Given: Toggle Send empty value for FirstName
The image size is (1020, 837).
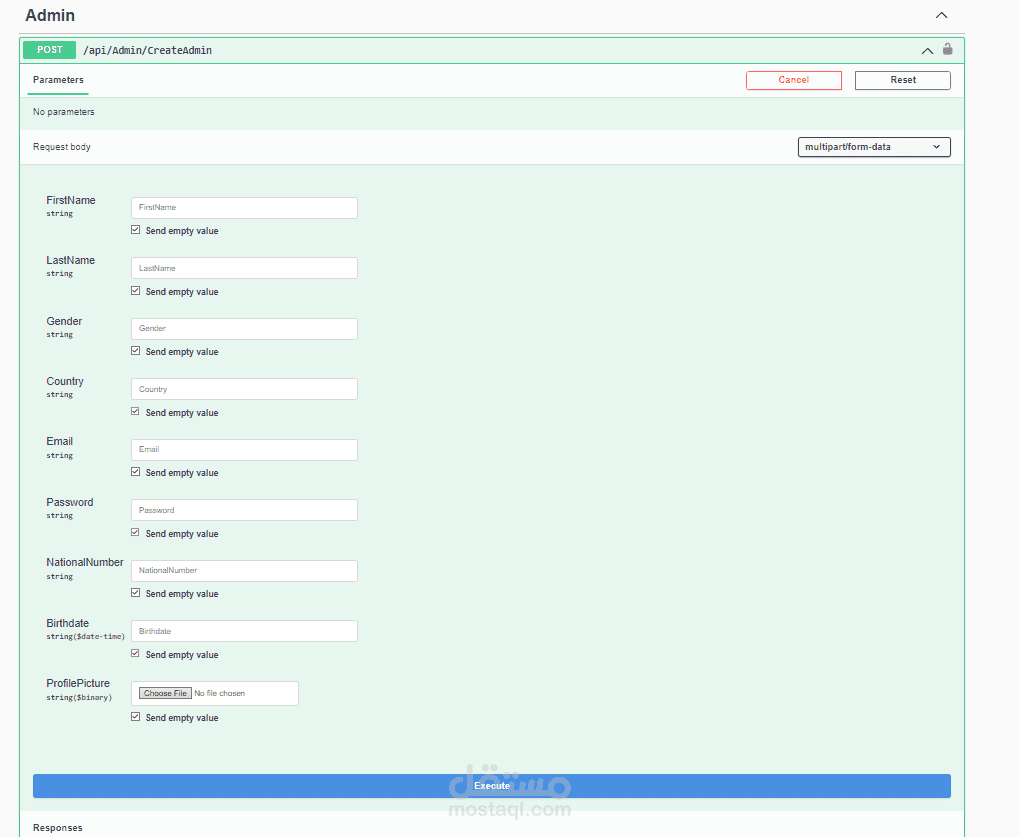Looking at the screenshot, I should pos(135,230).
